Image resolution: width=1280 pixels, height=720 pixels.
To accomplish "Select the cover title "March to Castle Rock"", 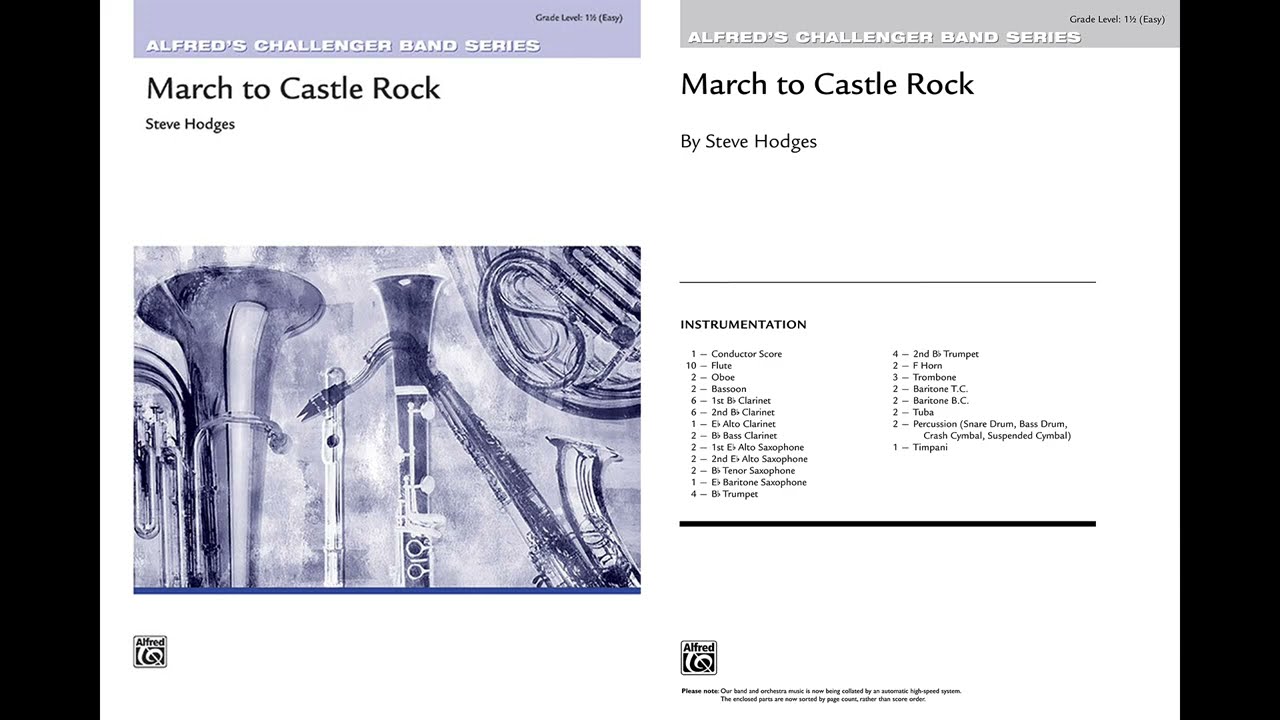I will click(x=293, y=88).
